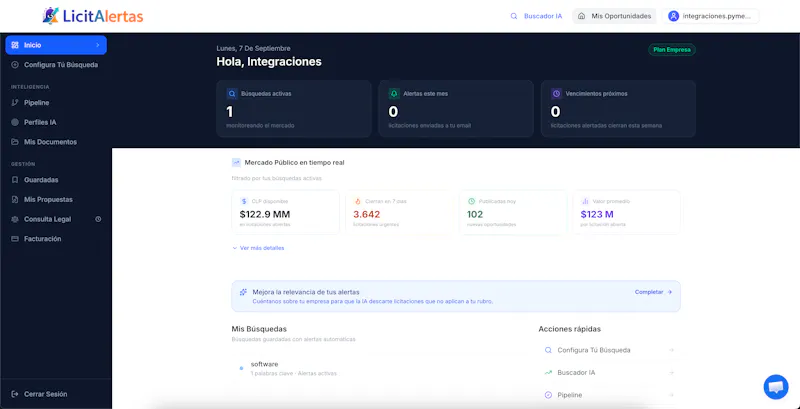This screenshot has width=800, height=409.
Task: Go to Pipeline in the sidebar
Action: coord(56,103)
